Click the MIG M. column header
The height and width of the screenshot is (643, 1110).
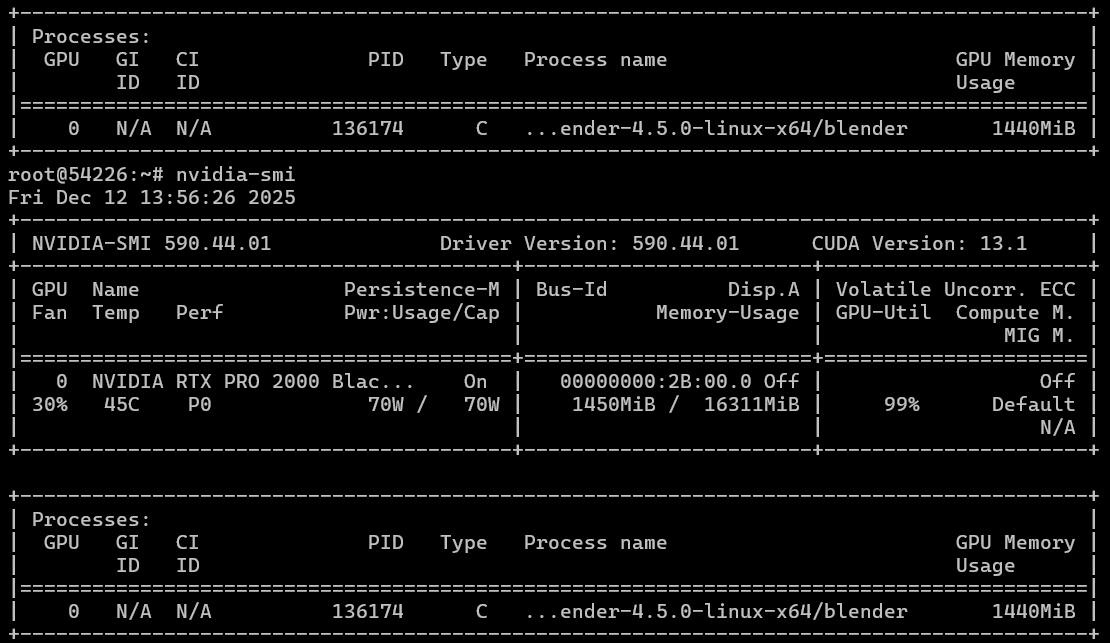pos(1039,336)
